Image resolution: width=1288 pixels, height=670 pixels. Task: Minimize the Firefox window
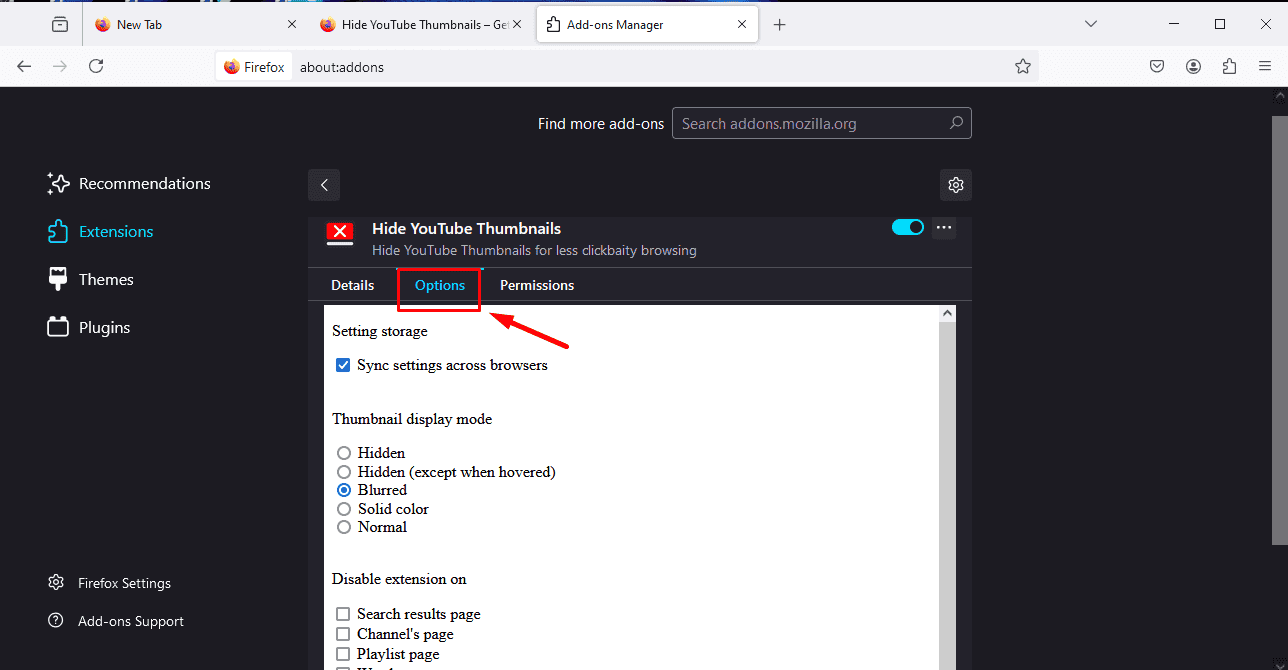(1174, 24)
